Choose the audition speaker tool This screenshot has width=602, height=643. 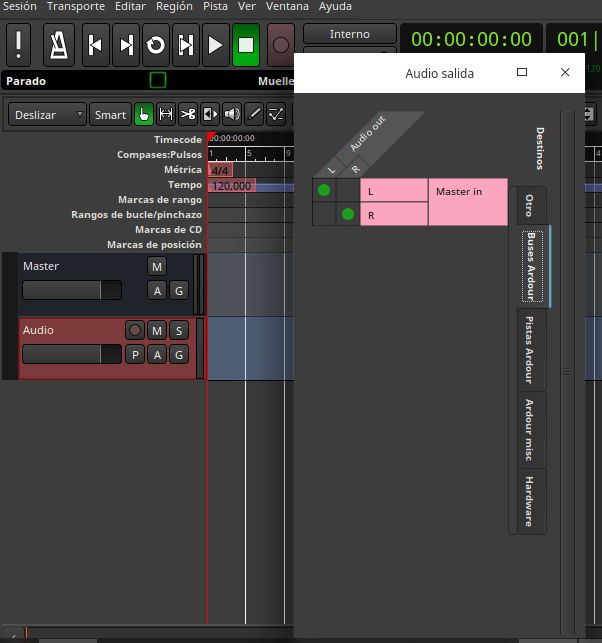coord(232,115)
